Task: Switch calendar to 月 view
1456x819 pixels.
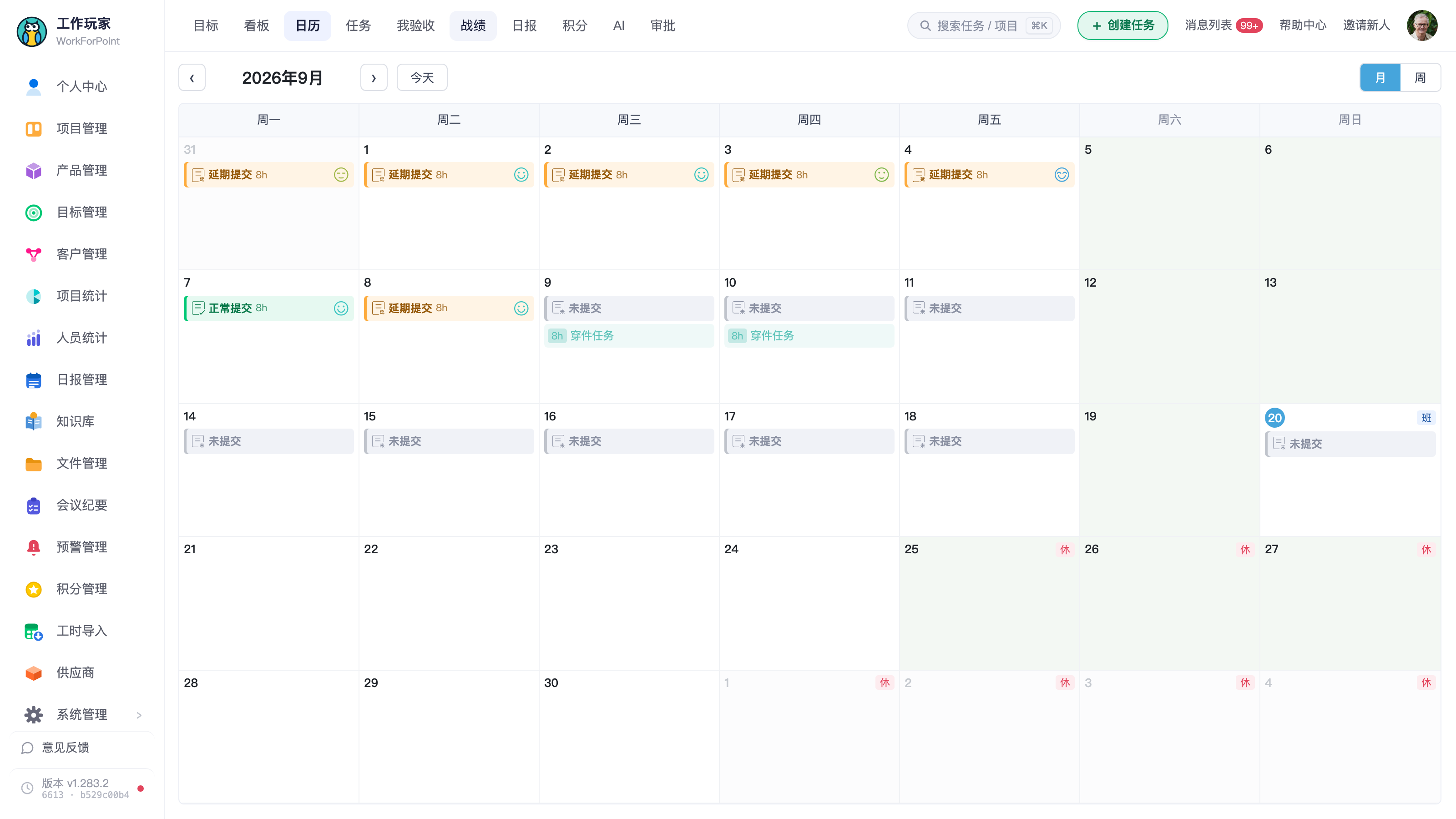Action: click(x=1380, y=77)
